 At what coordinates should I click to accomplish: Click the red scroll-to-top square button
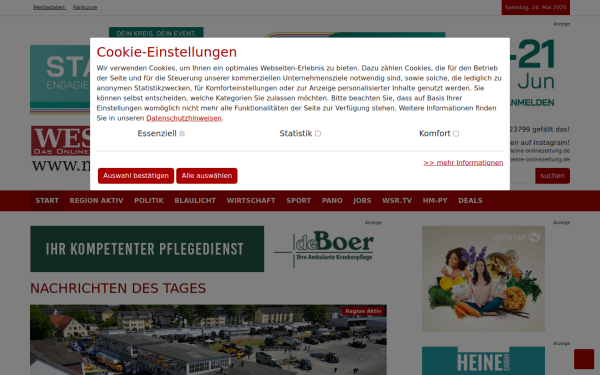point(584,359)
